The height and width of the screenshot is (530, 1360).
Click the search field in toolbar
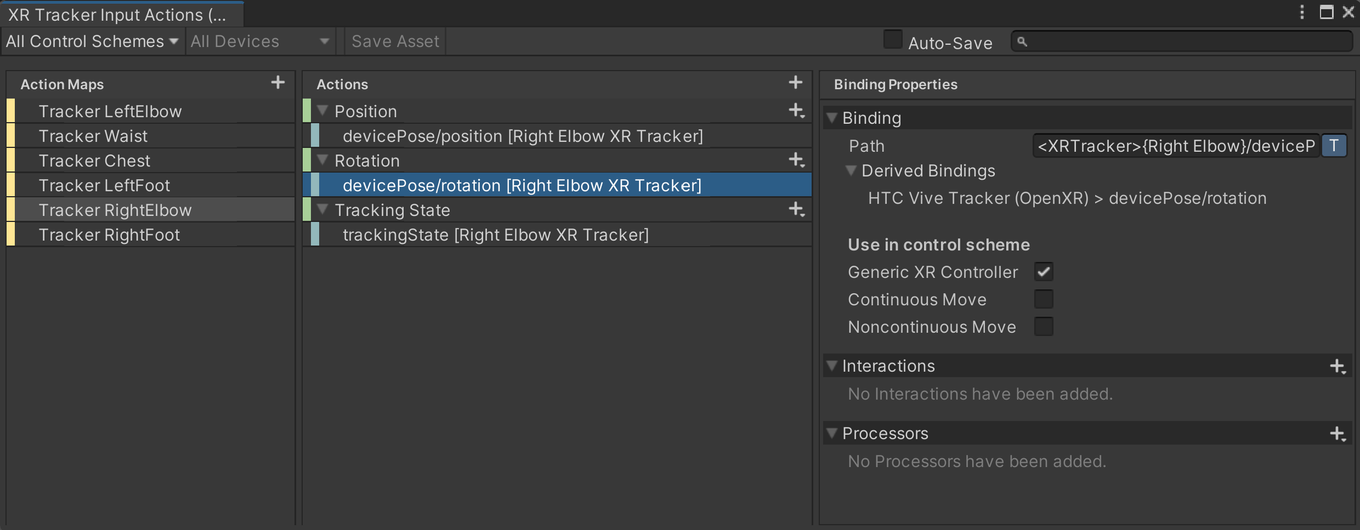pyautogui.click(x=1181, y=41)
